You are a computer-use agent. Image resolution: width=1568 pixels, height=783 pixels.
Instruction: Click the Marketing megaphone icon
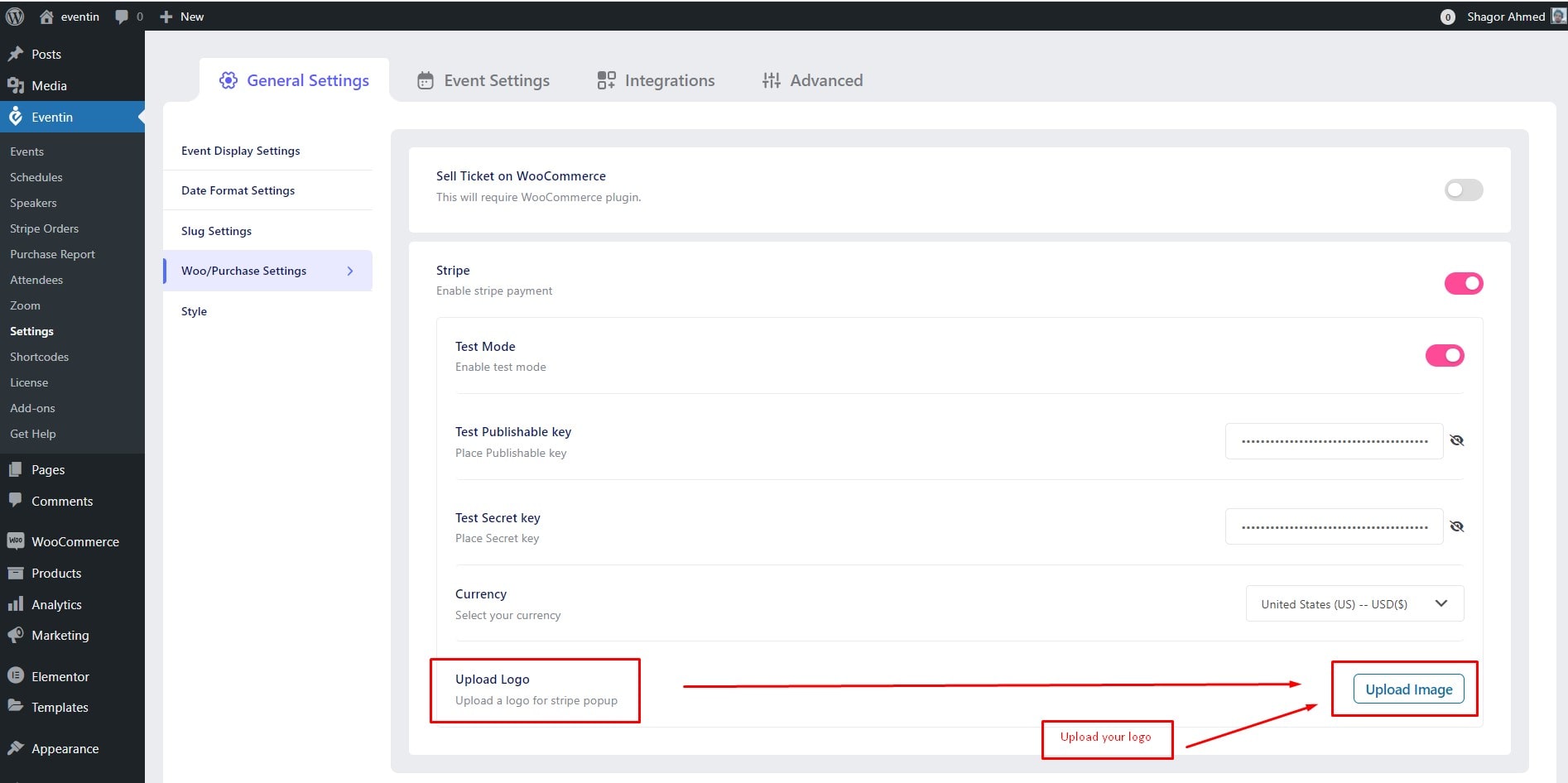[x=16, y=635]
